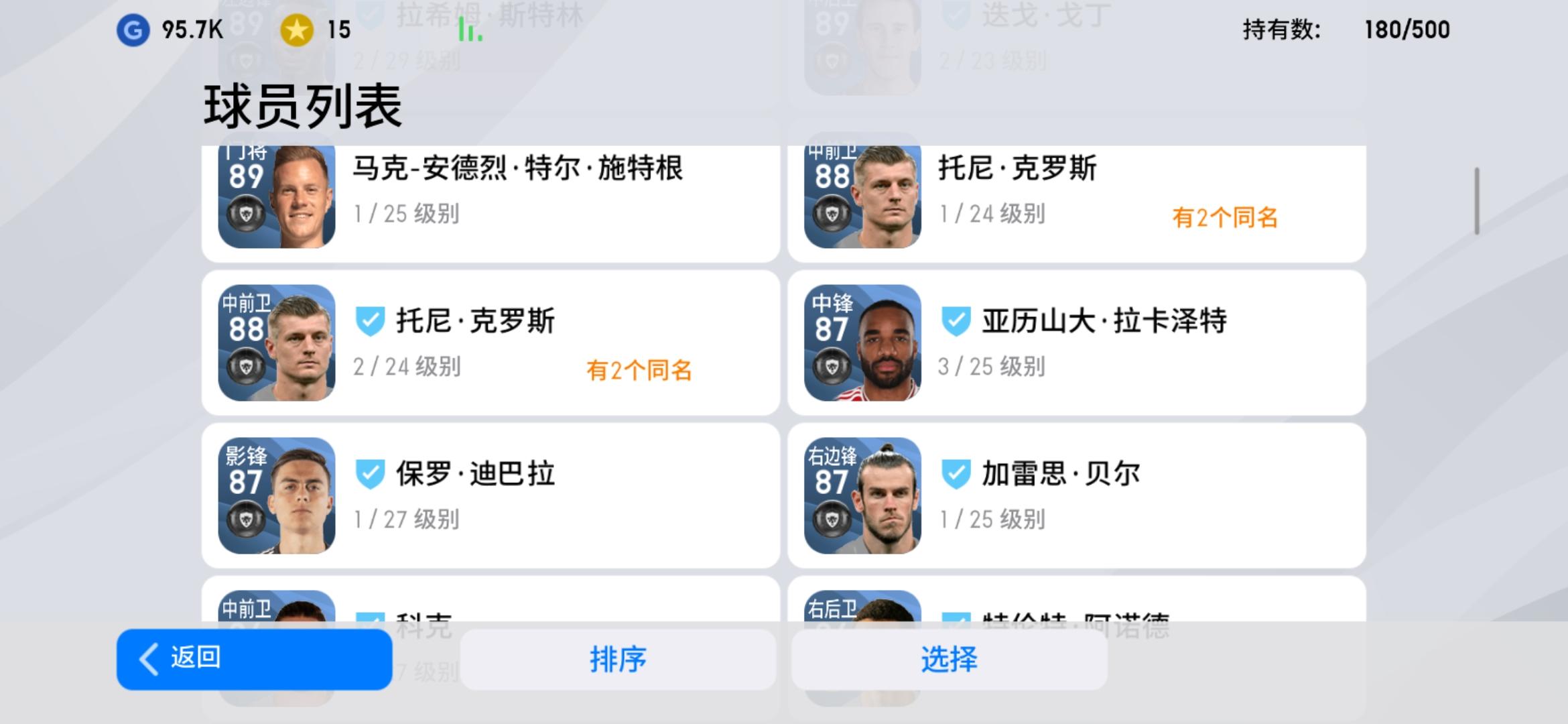Toggle the checkmark next to 亚历山大·拉卡泽特
This screenshot has height=724, width=1568.
coord(956,321)
